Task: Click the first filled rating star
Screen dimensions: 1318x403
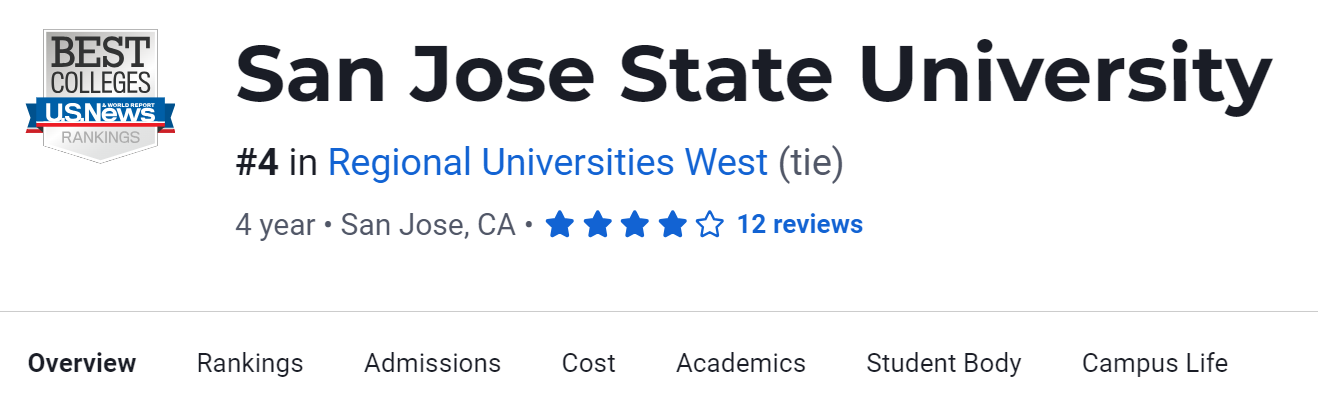Action: pyautogui.click(x=559, y=225)
